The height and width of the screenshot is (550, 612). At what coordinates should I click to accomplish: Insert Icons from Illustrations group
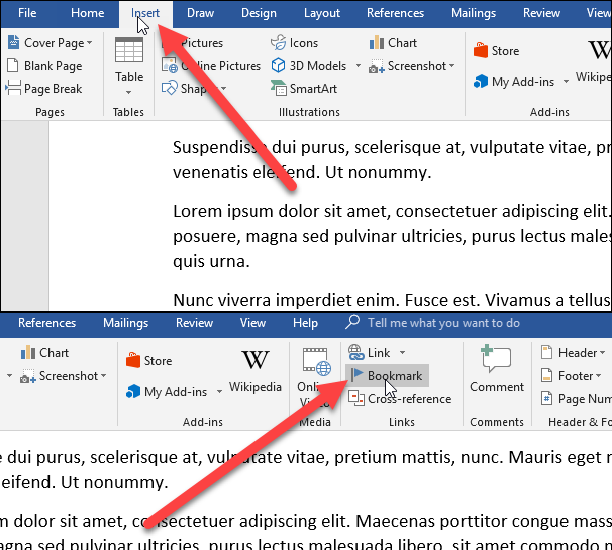point(295,43)
